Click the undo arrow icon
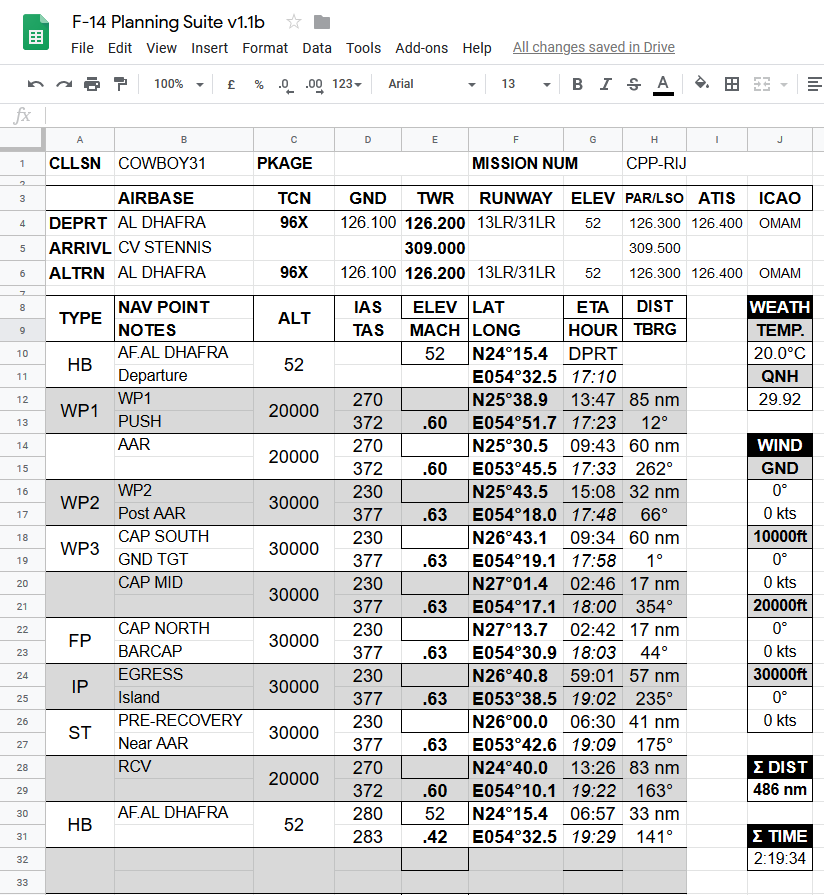 click(36, 84)
